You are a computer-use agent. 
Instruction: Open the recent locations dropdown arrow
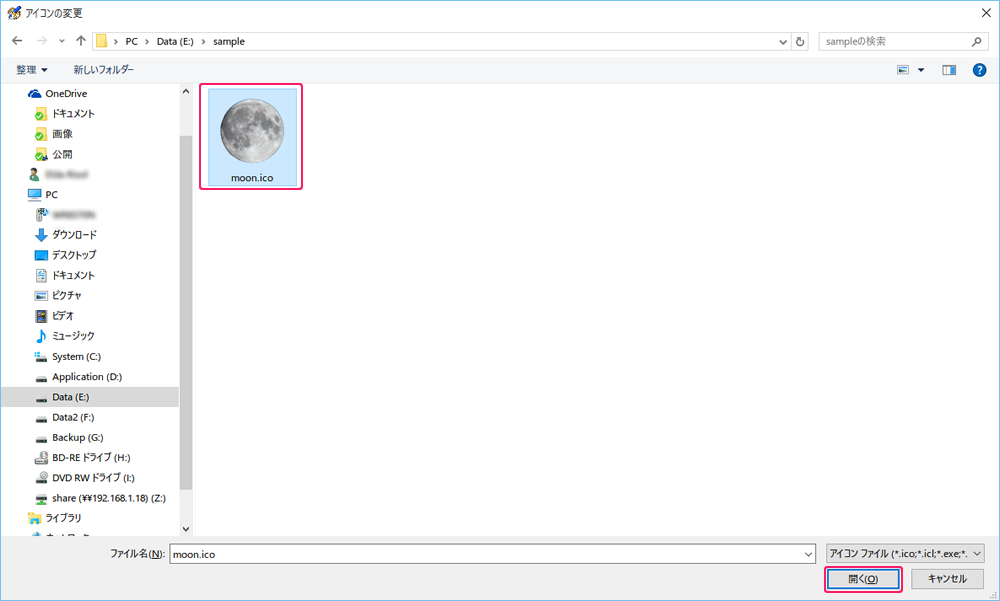pos(62,41)
